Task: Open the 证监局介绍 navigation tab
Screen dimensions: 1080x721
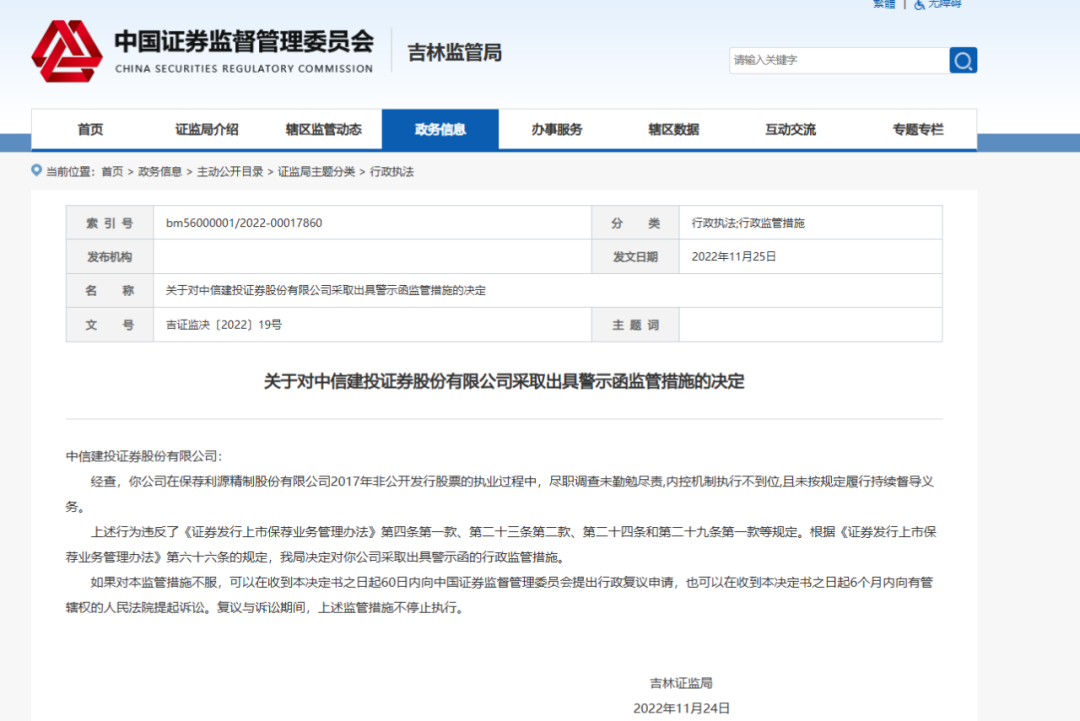Action: pos(207,130)
